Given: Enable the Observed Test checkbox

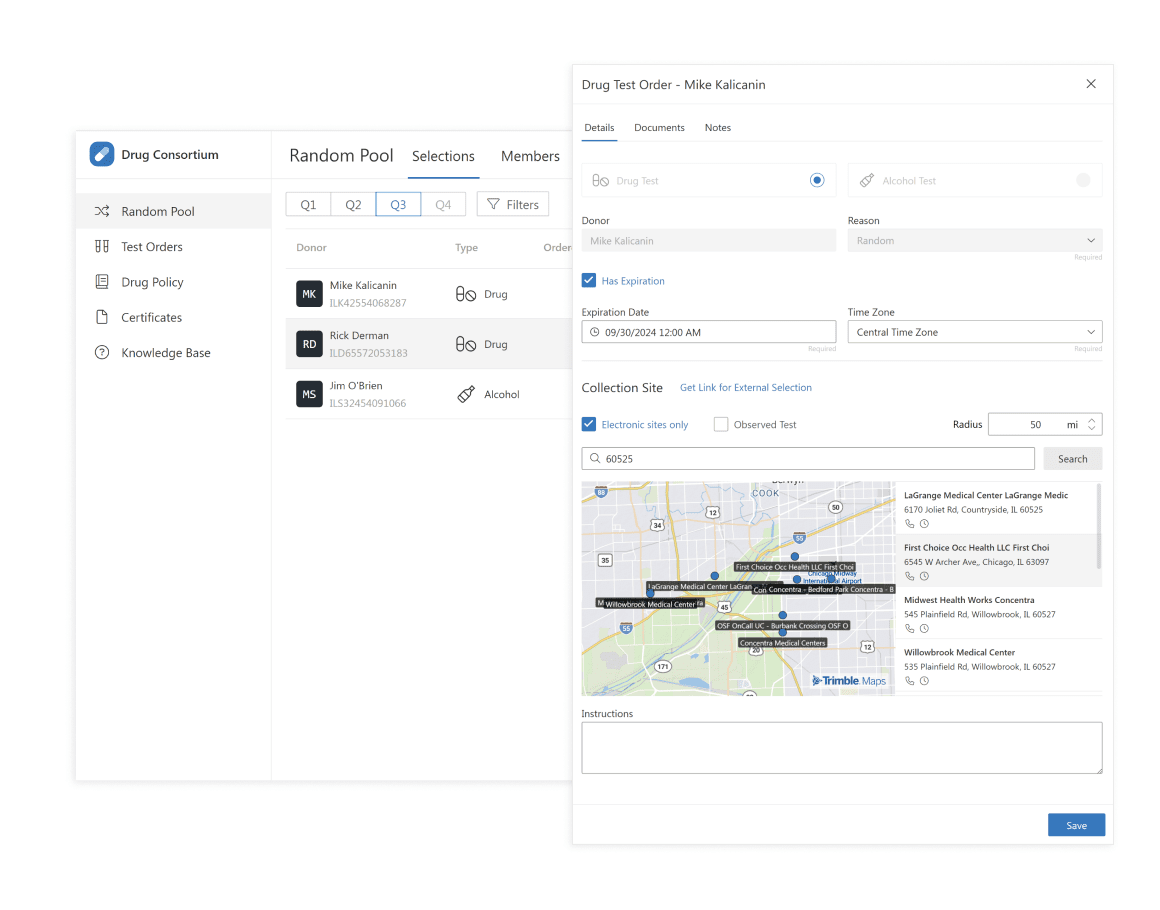Looking at the screenshot, I should point(721,425).
